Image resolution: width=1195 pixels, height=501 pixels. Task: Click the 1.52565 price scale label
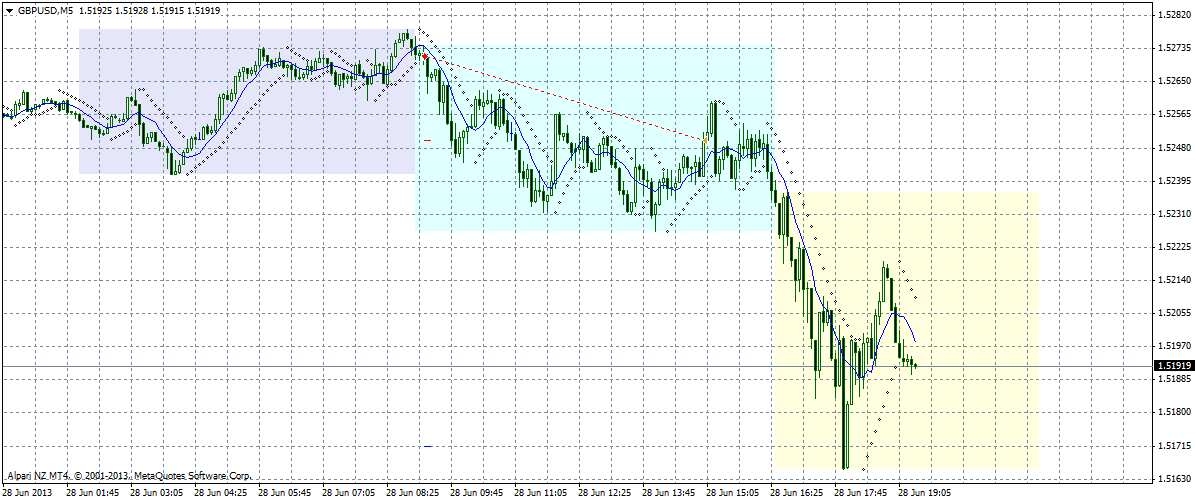[x=1174, y=114]
